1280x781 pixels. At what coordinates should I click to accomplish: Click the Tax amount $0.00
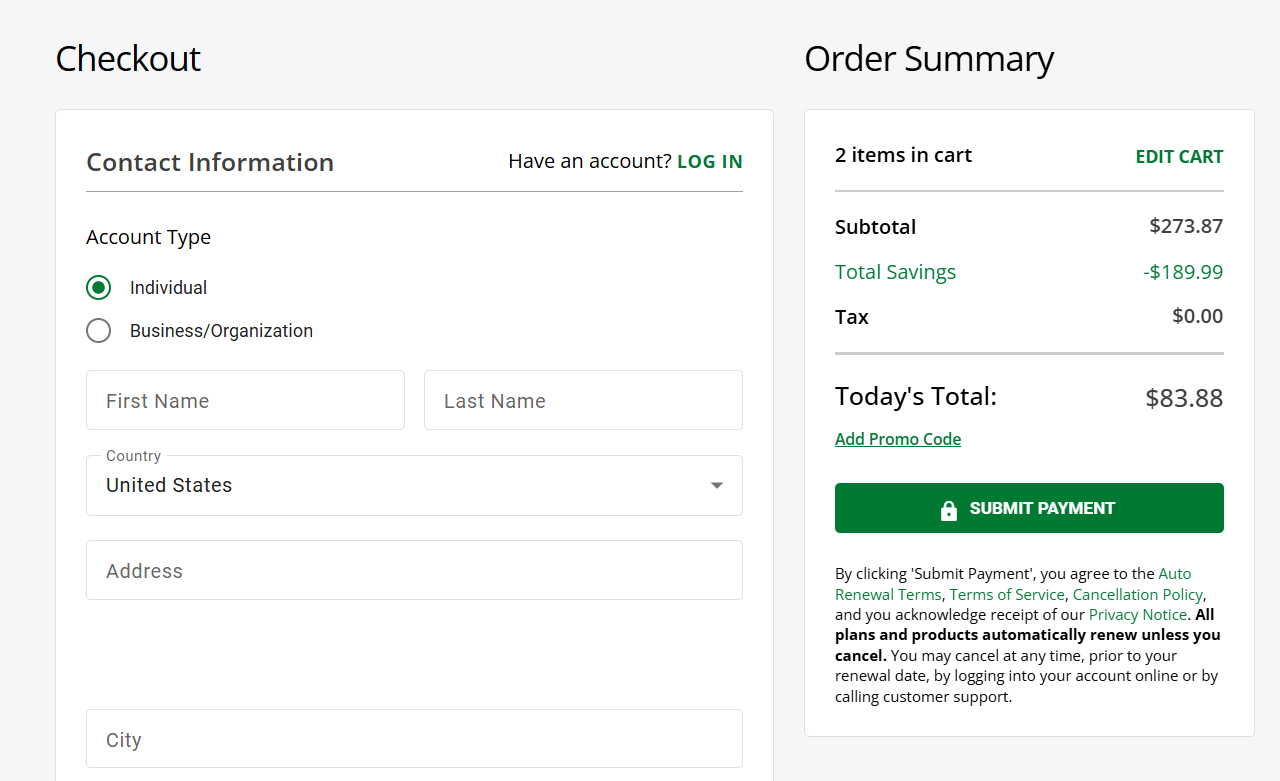click(1198, 316)
